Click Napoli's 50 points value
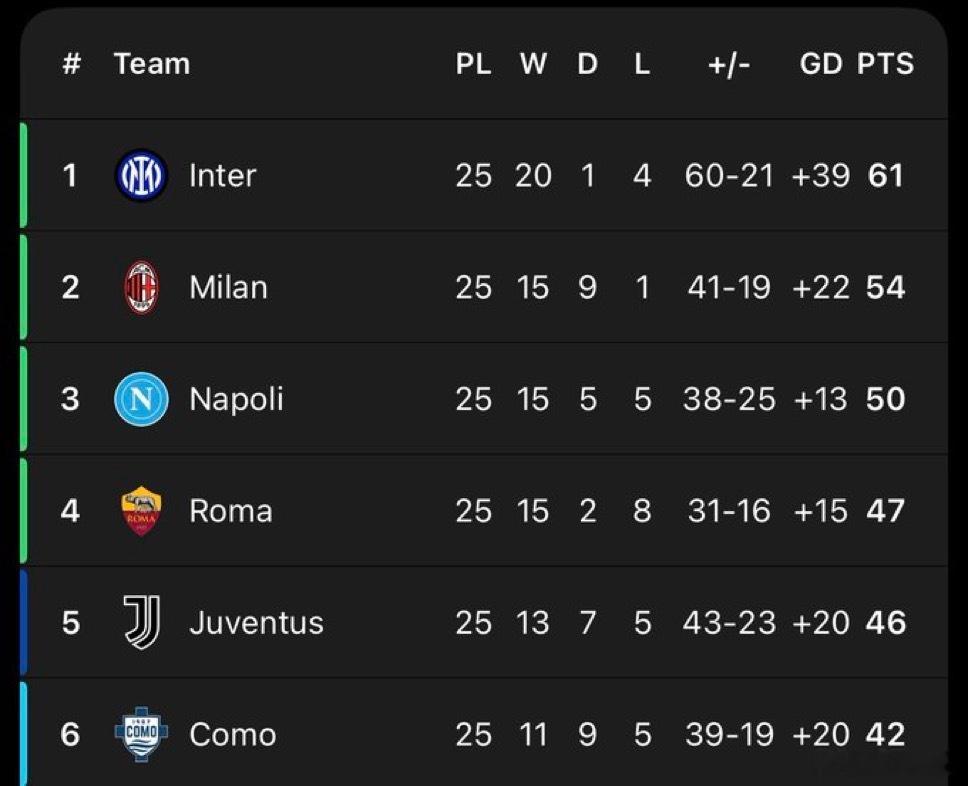The height and width of the screenshot is (786, 968). tap(885, 399)
